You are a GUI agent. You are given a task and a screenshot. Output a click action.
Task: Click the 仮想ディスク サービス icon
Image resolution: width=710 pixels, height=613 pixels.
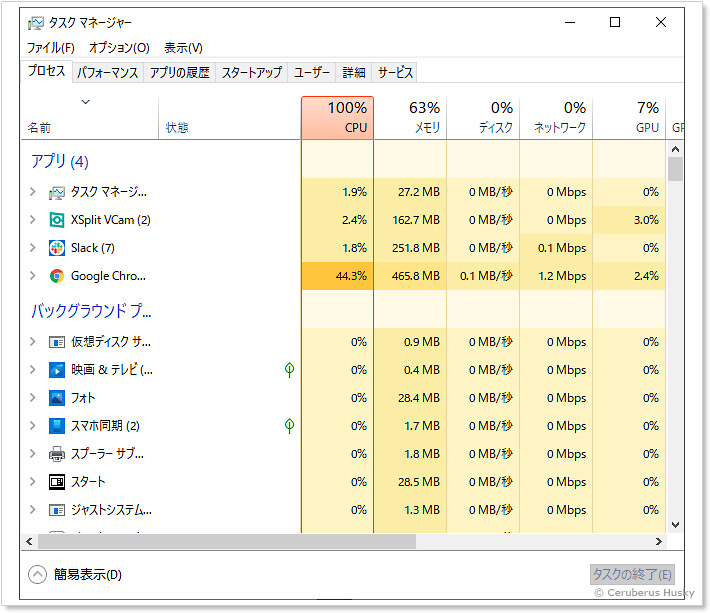(x=57, y=342)
